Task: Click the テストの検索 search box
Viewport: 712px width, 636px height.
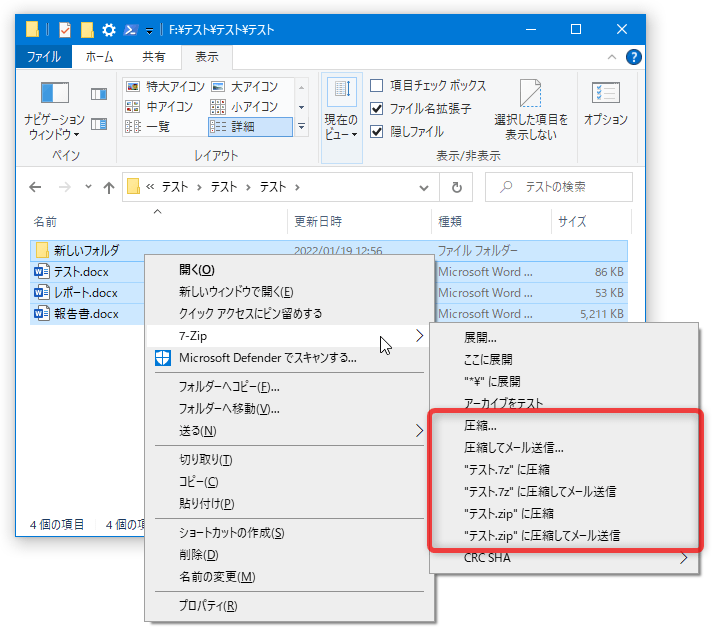Action: coord(559,187)
